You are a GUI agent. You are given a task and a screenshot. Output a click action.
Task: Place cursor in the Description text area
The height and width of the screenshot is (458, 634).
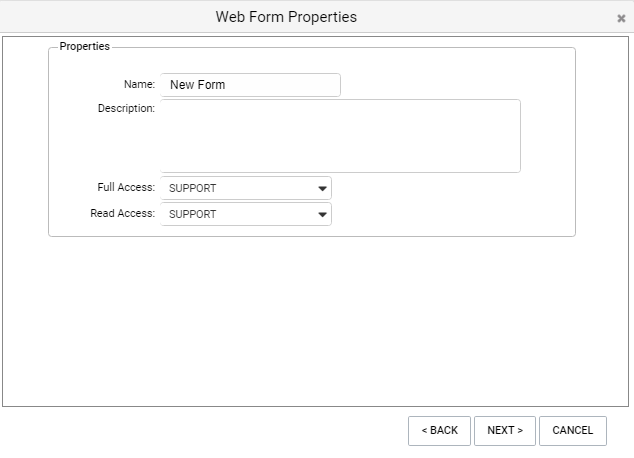340,136
